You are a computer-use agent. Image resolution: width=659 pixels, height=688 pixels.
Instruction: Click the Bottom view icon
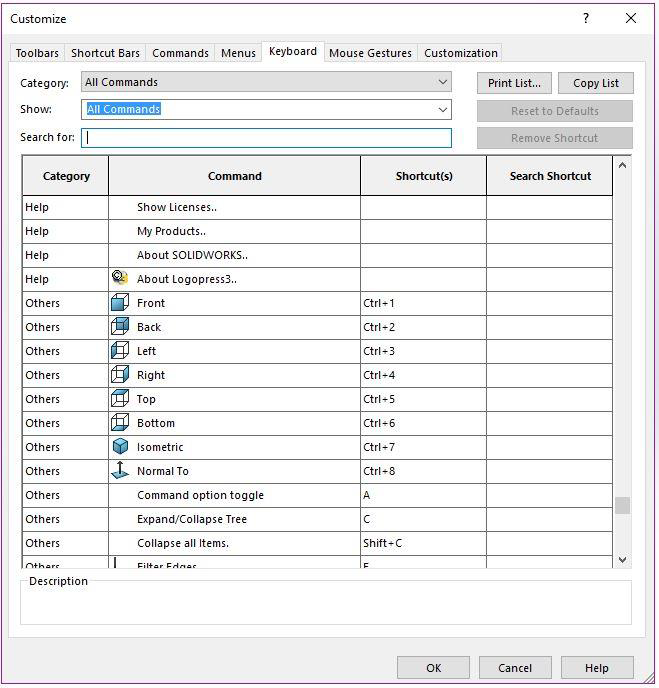[x=120, y=423]
